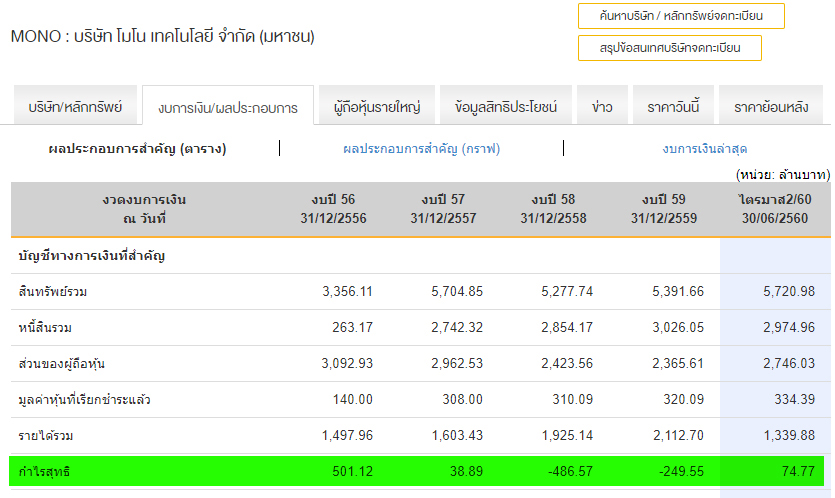The image size is (835, 498).
Task: Open the งบการเงินล่าสุด link
Action: point(705,149)
